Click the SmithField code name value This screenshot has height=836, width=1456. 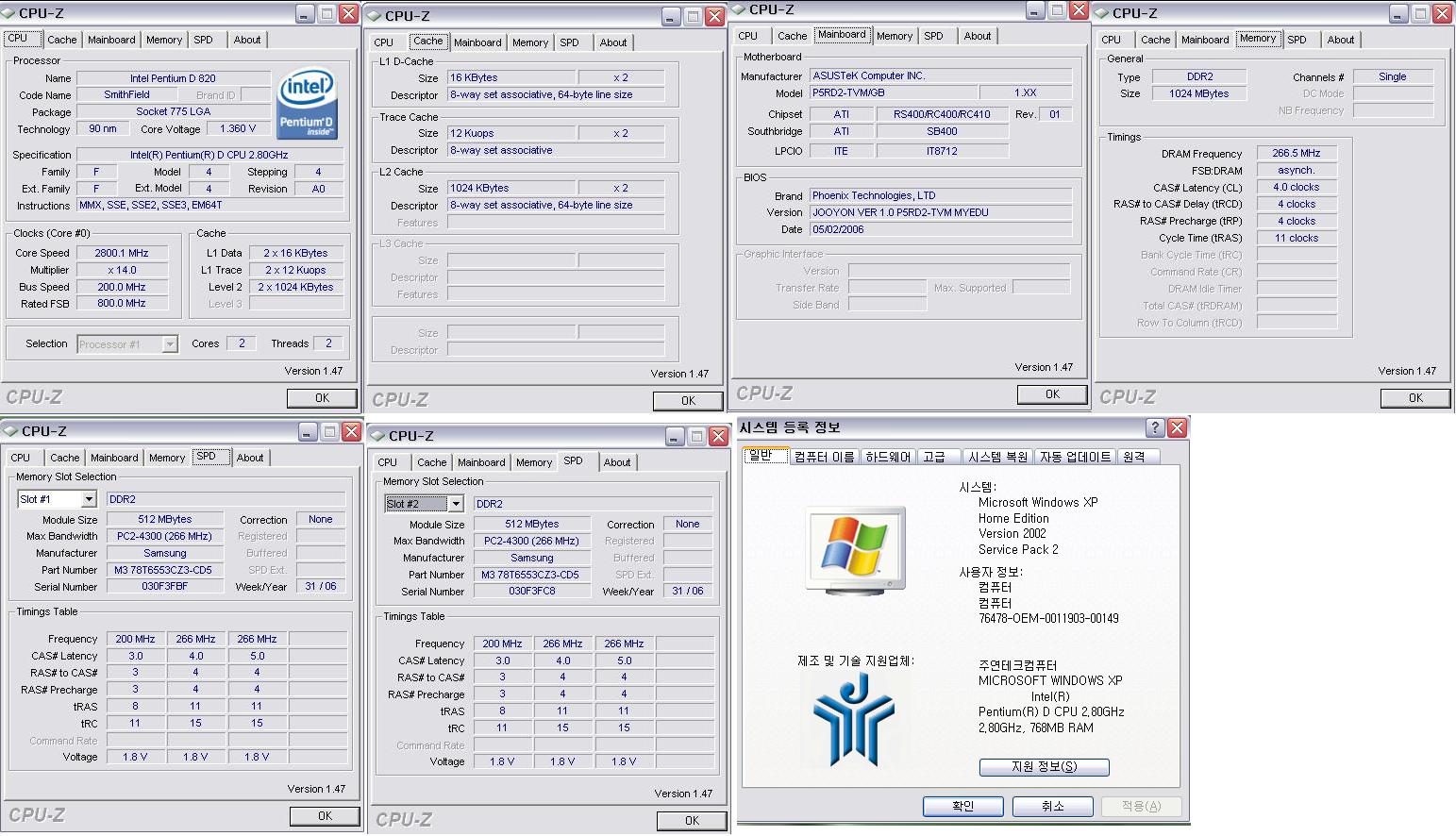click(127, 95)
